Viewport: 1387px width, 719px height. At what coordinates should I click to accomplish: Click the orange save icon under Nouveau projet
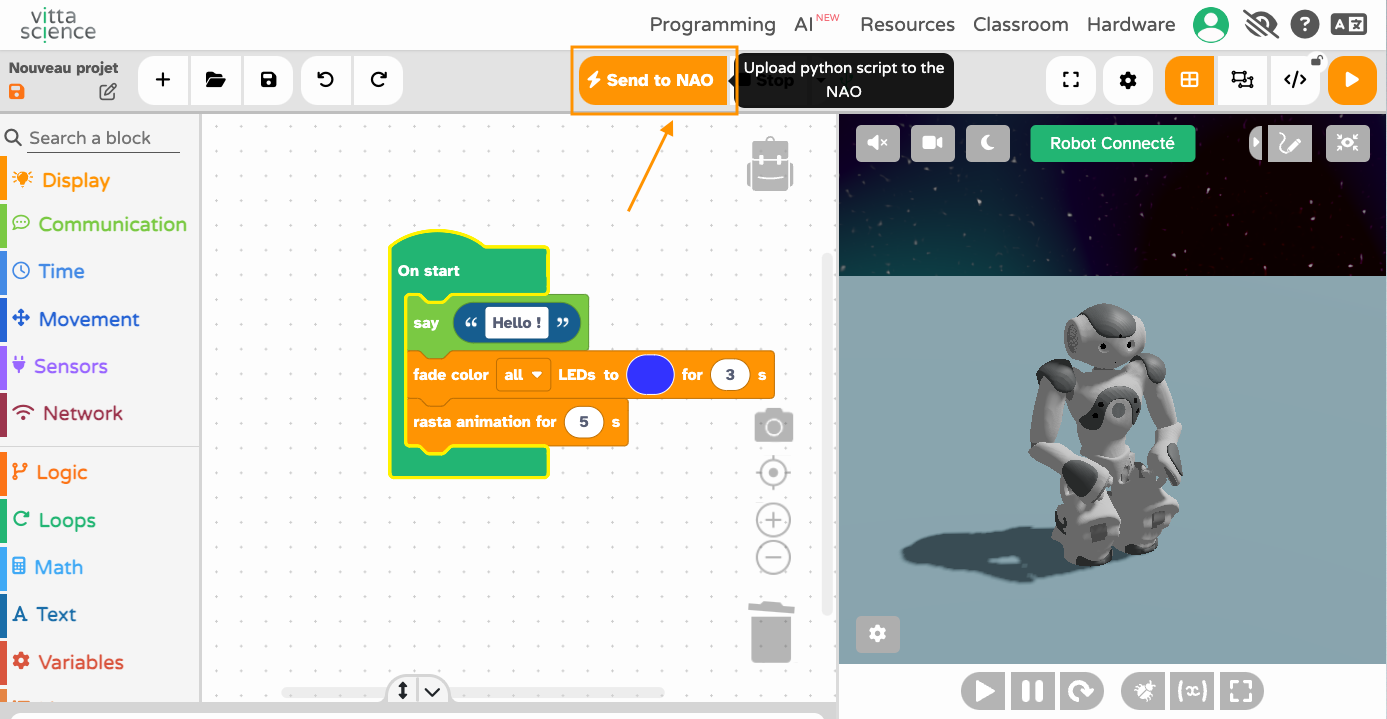pyautogui.click(x=17, y=92)
